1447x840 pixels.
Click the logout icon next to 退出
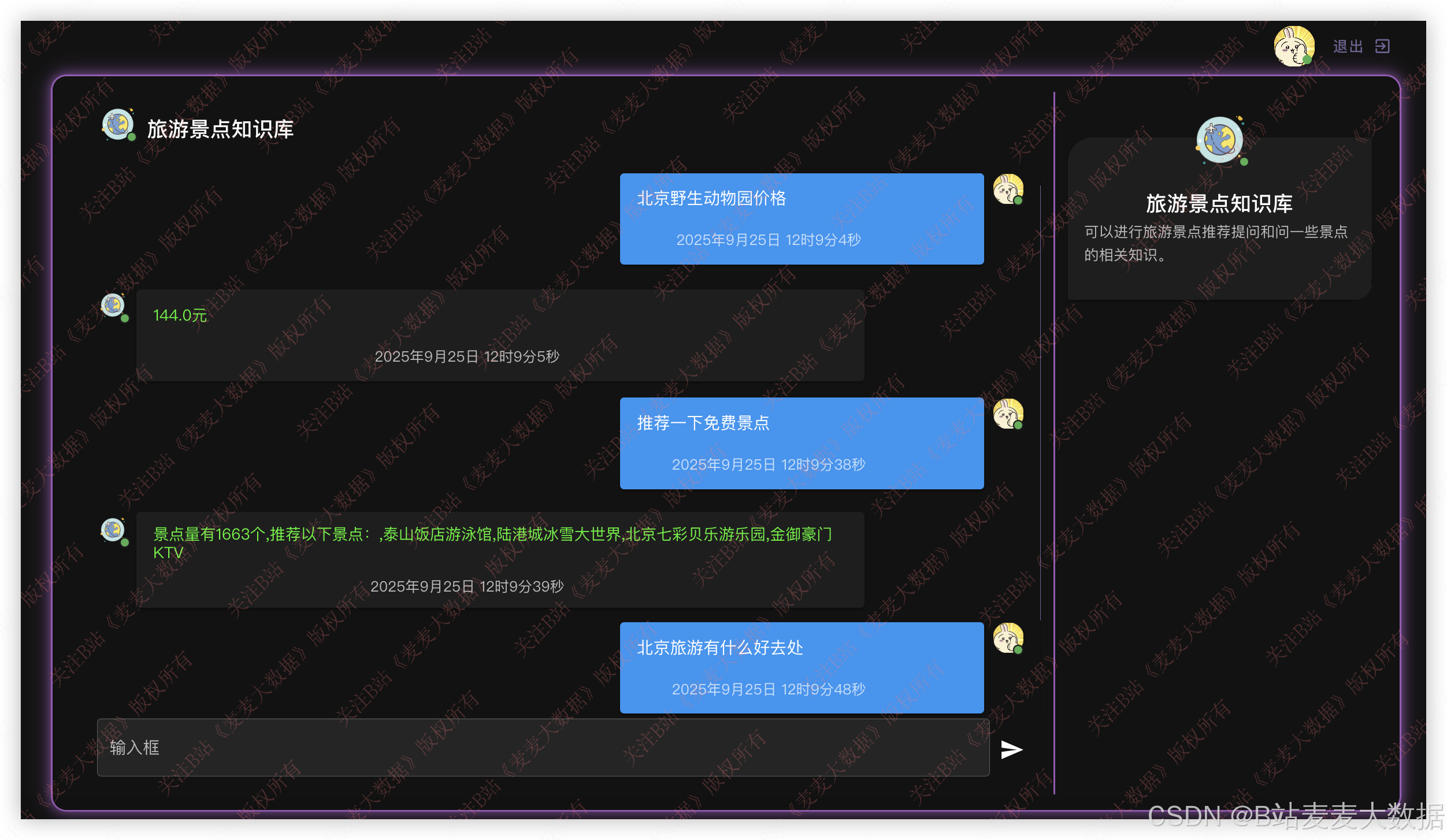pos(1382,46)
